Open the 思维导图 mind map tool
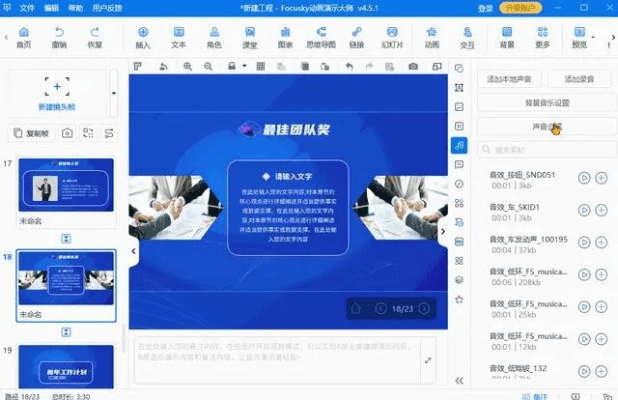618x400 pixels. pos(321,38)
